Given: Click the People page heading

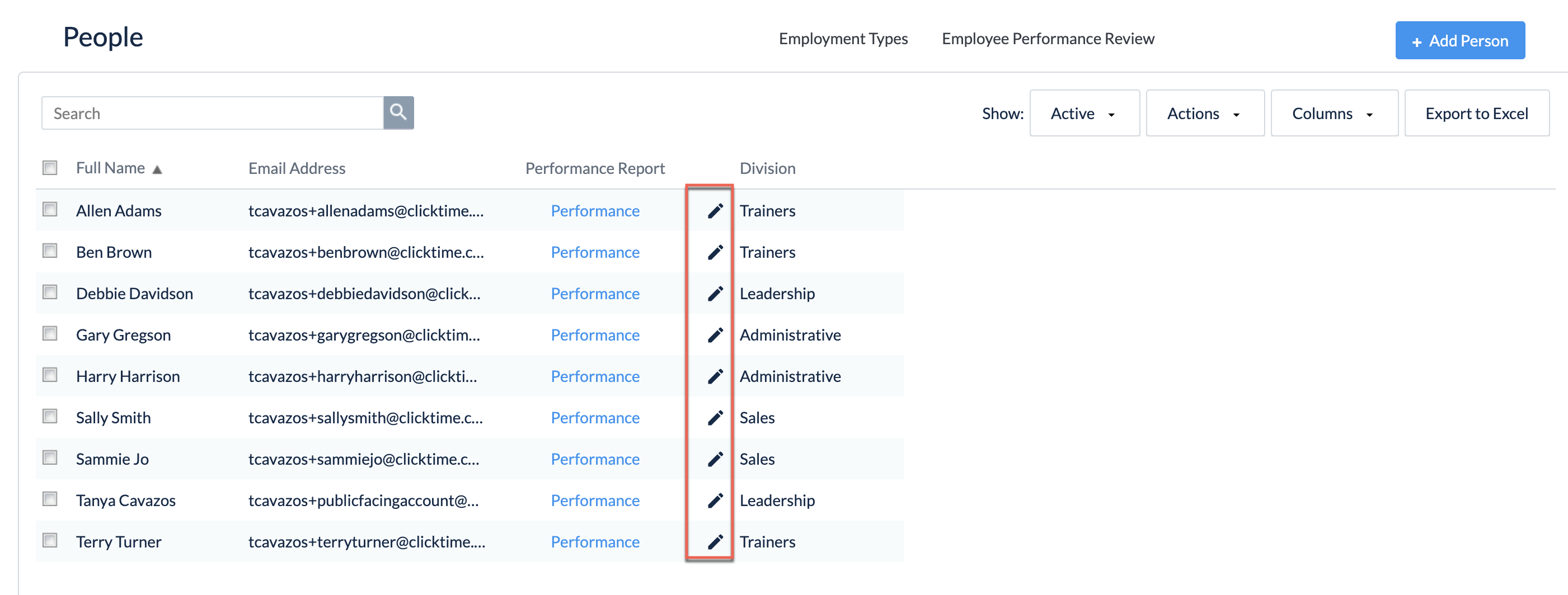Looking at the screenshot, I should tap(103, 37).
